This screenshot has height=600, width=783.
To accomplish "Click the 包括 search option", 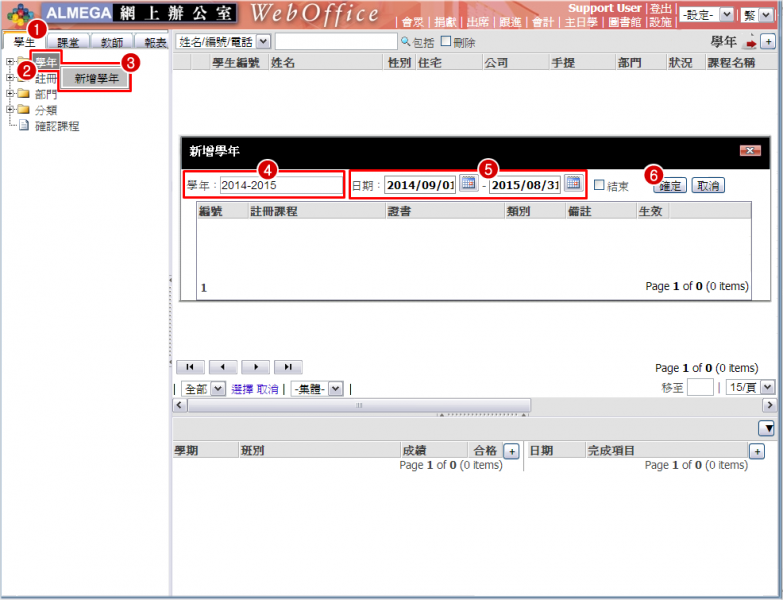I will (423, 43).
